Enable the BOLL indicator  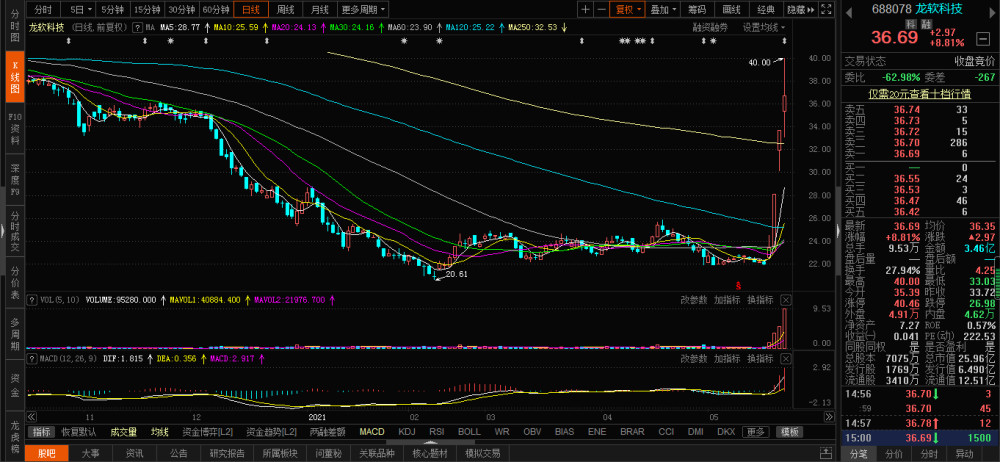point(469,432)
